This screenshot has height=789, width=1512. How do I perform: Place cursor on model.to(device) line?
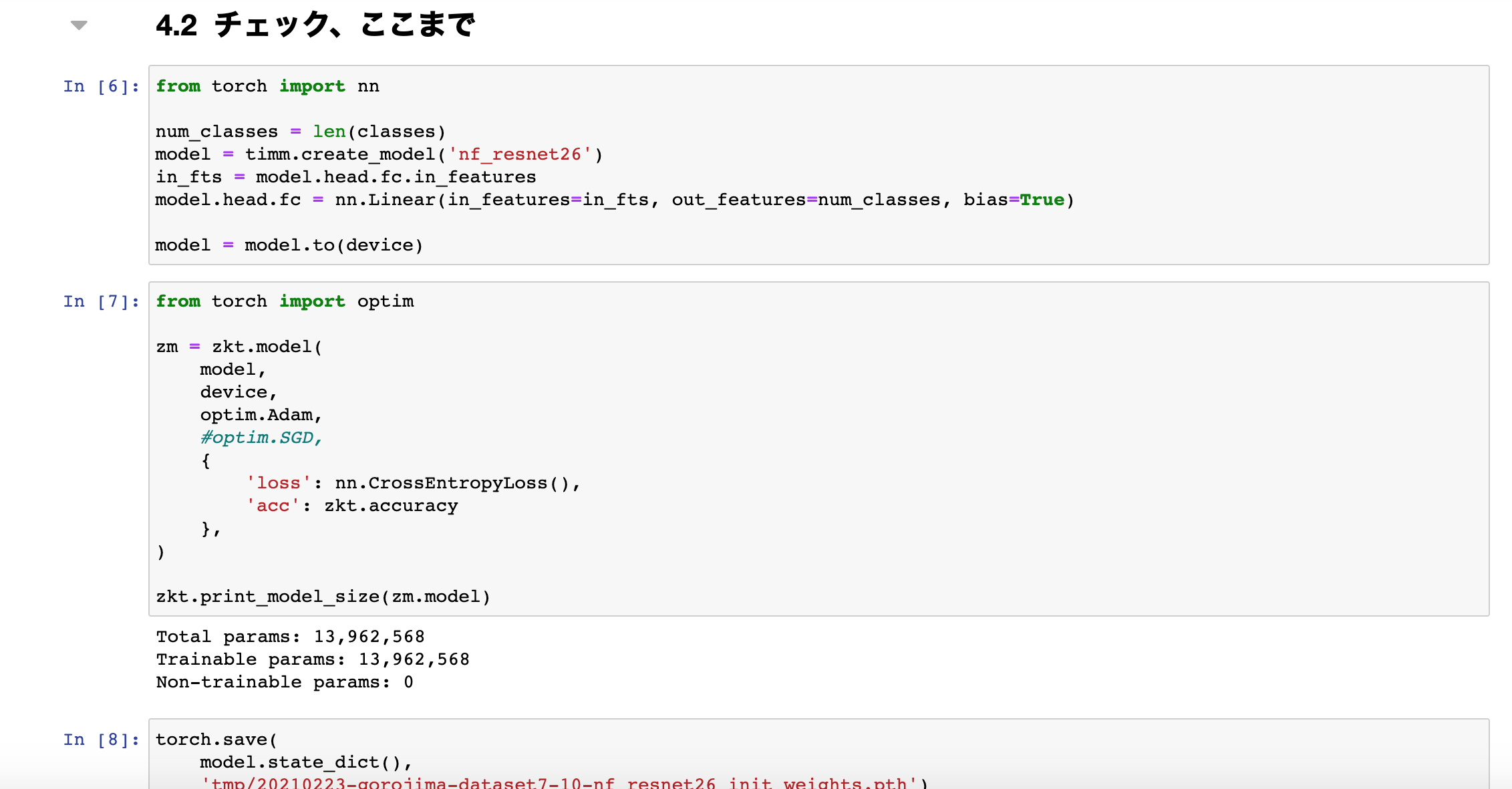point(289,245)
